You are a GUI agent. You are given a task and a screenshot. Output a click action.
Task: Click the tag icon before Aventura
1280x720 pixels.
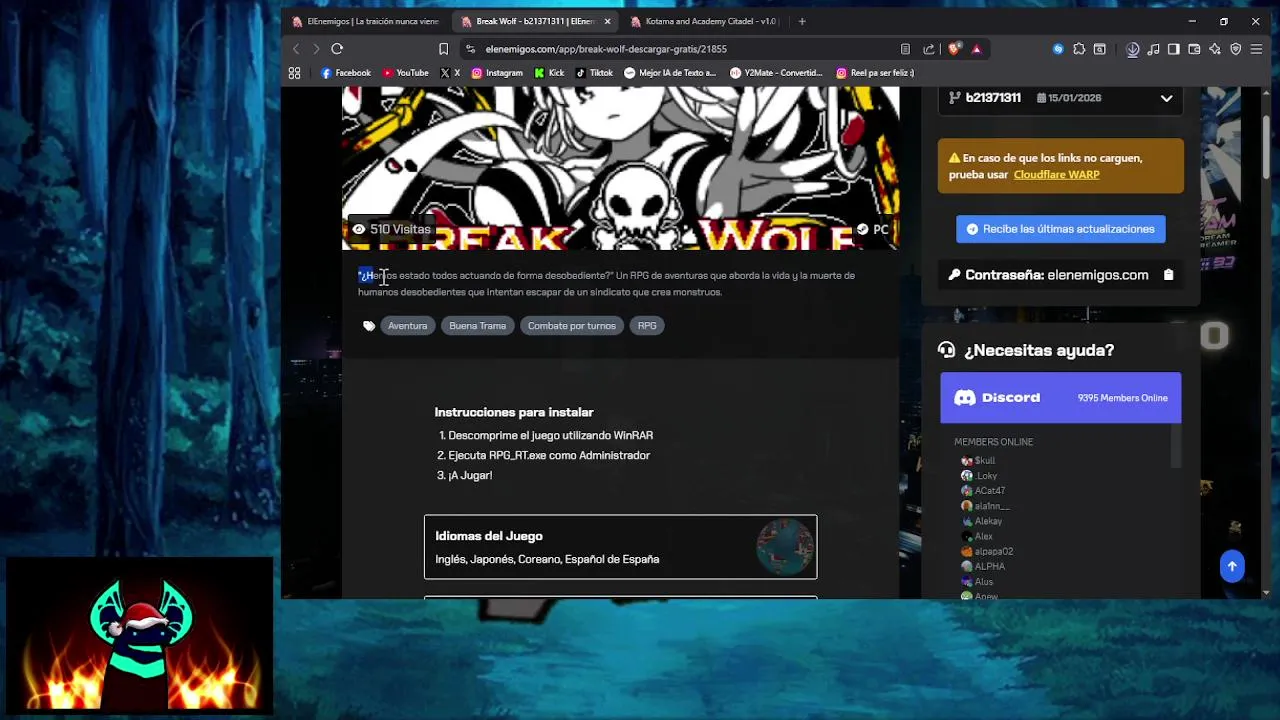[x=369, y=326]
